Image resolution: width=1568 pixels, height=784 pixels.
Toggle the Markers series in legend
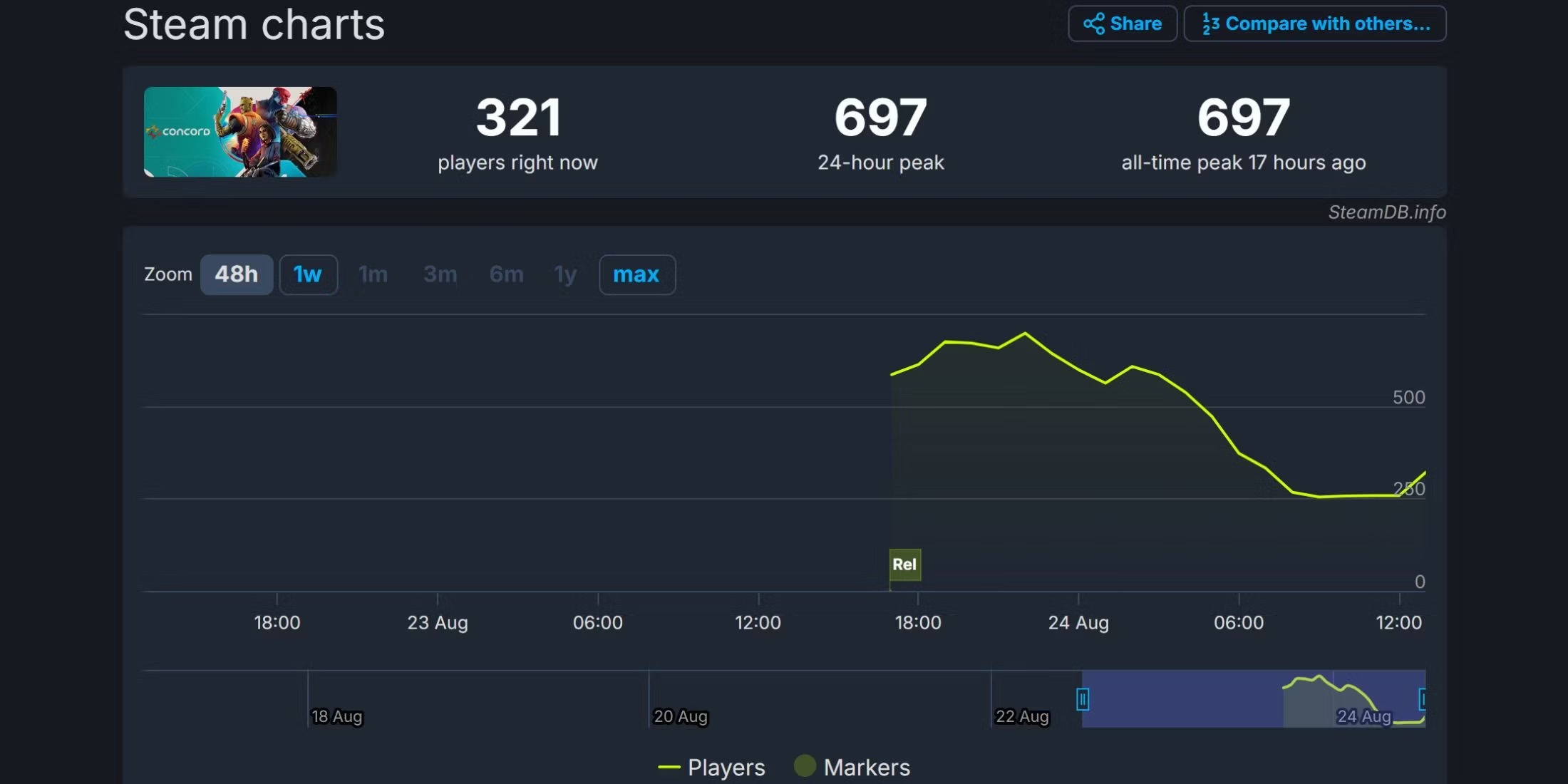click(852, 767)
